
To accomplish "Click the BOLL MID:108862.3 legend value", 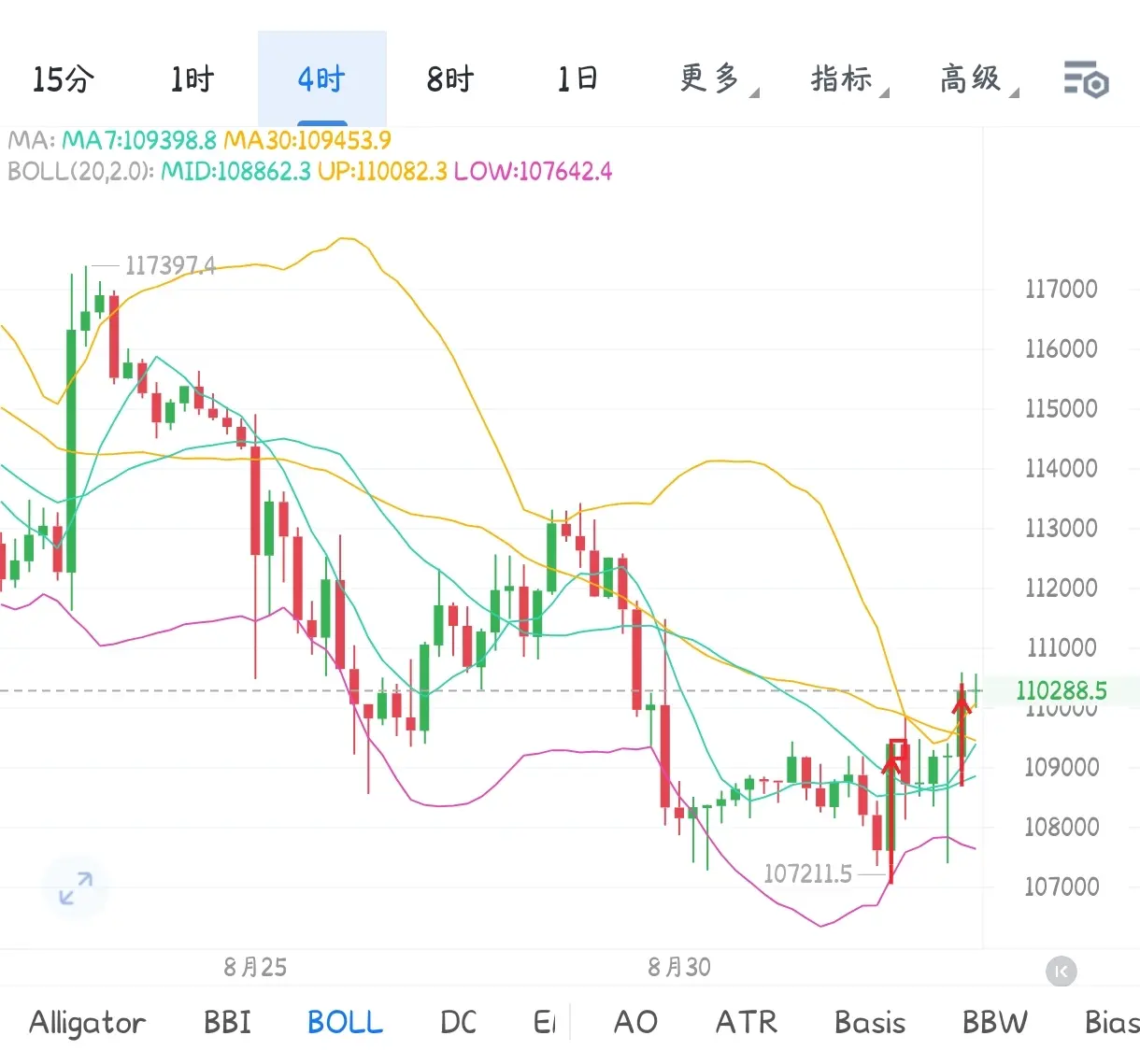I will coord(235,172).
